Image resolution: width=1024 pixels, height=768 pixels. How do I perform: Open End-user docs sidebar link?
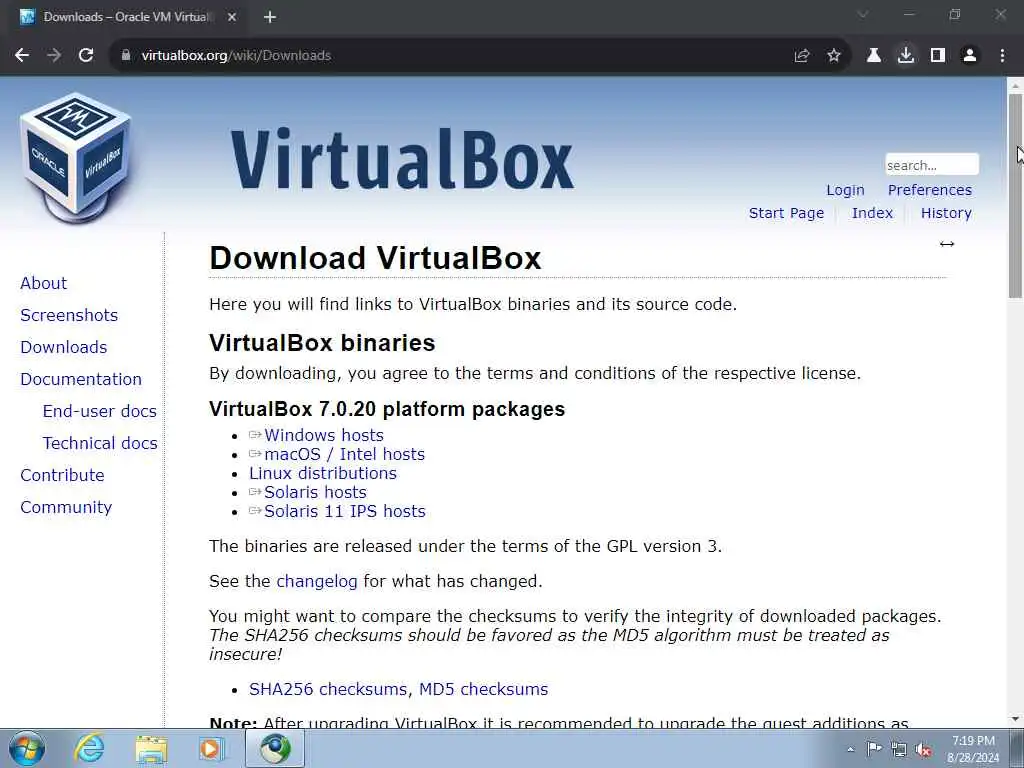click(99, 411)
